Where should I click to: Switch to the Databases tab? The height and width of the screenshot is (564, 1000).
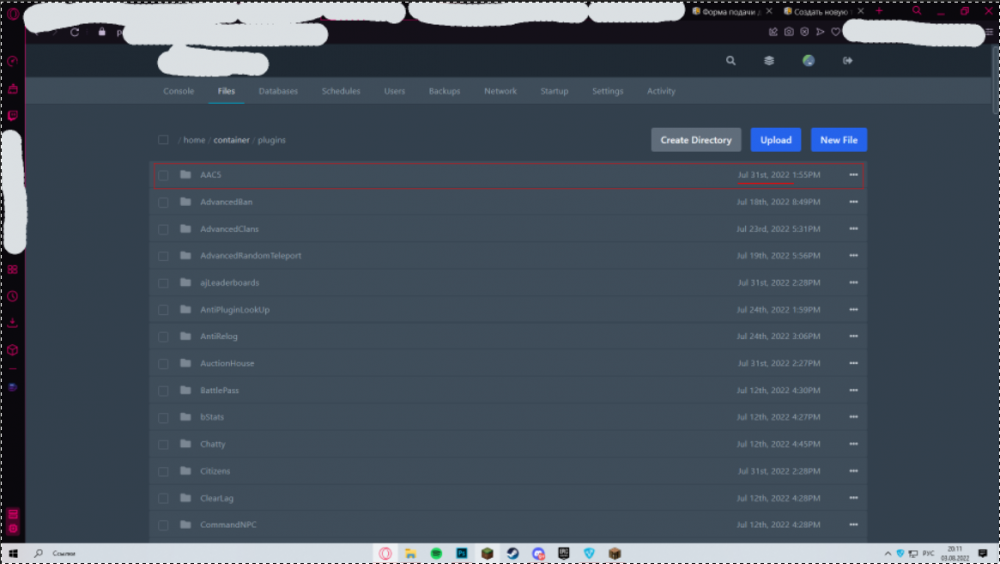pyautogui.click(x=278, y=91)
